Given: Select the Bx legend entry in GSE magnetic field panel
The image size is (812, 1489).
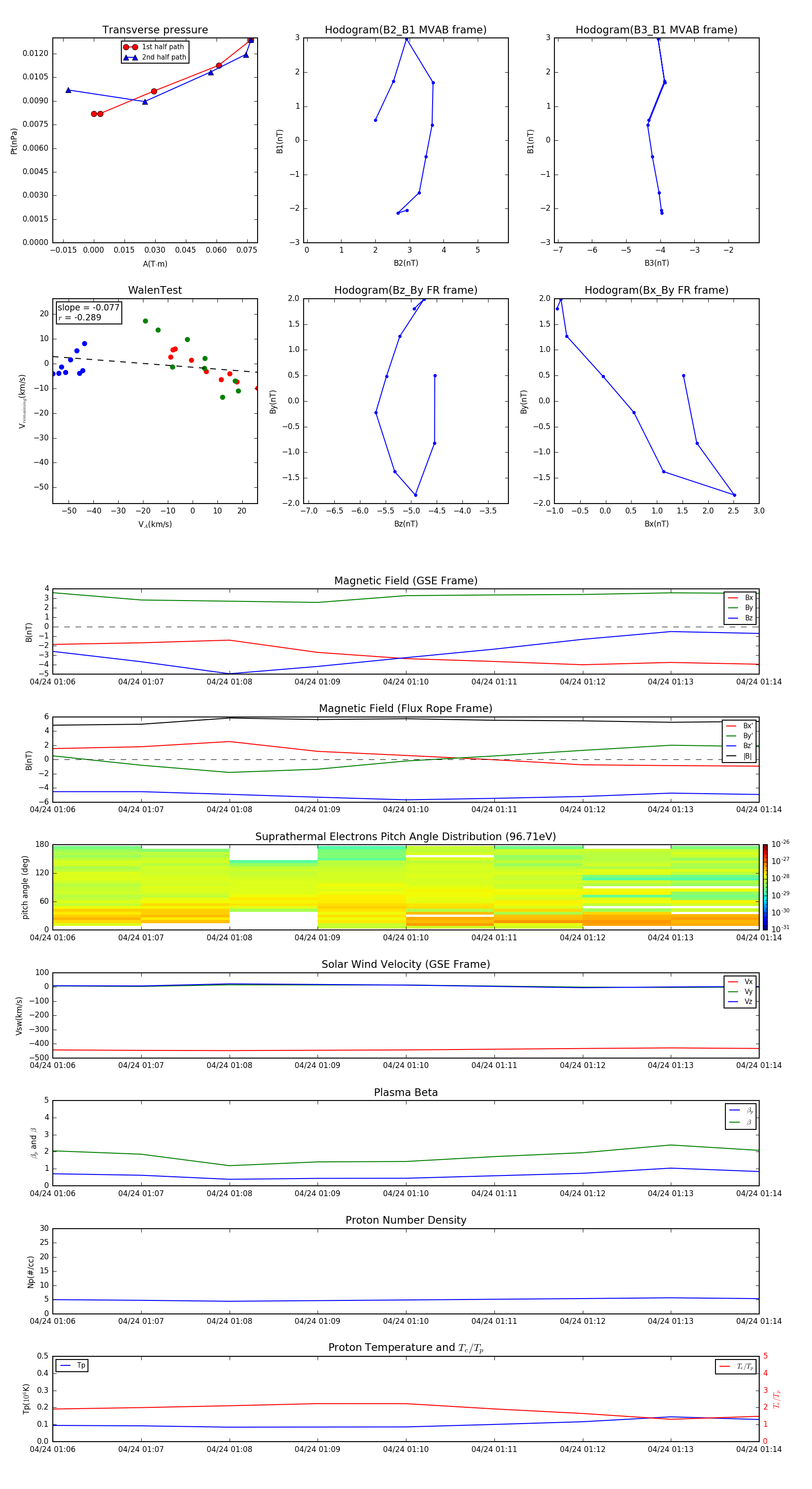Looking at the screenshot, I should pos(740,598).
